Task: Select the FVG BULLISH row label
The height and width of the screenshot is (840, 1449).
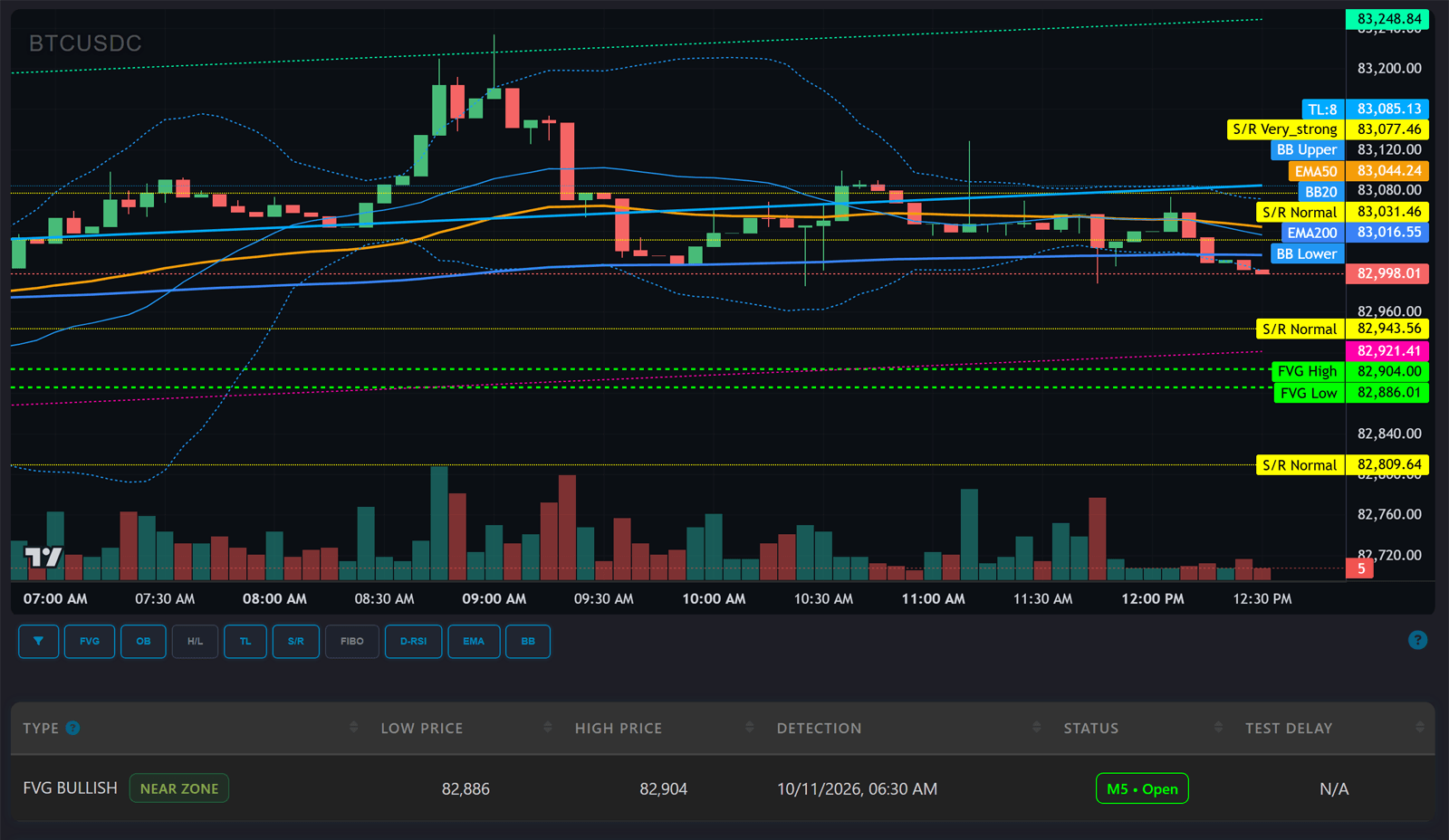Action: [x=71, y=788]
